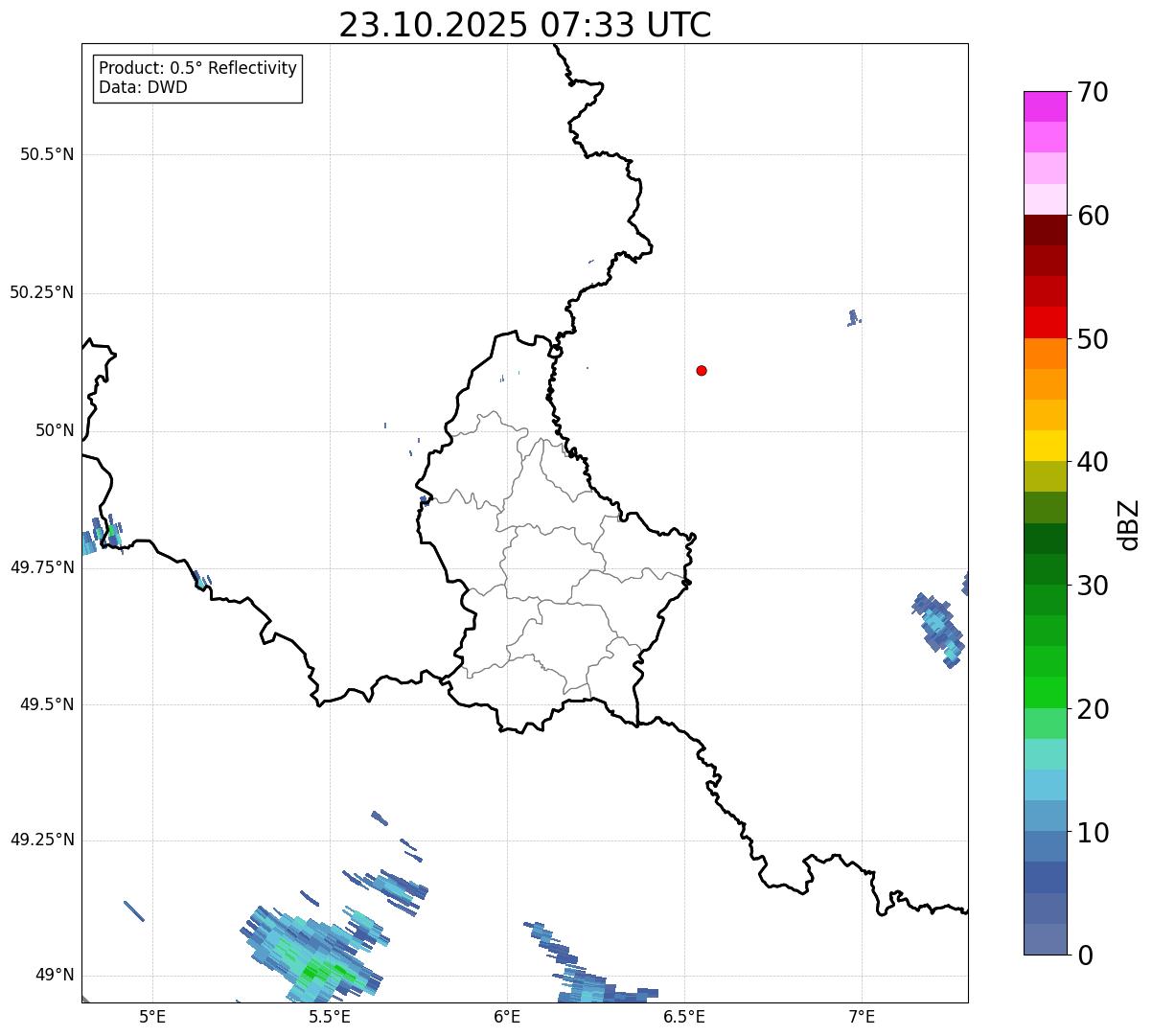
Task: Select the 'Product: 0.5° Reflectivity' label
Action: click(x=198, y=69)
